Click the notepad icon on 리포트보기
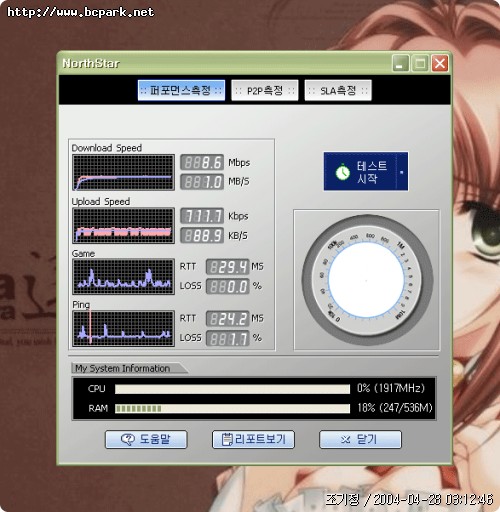This screenshot has height=512, width=500. 227,439
